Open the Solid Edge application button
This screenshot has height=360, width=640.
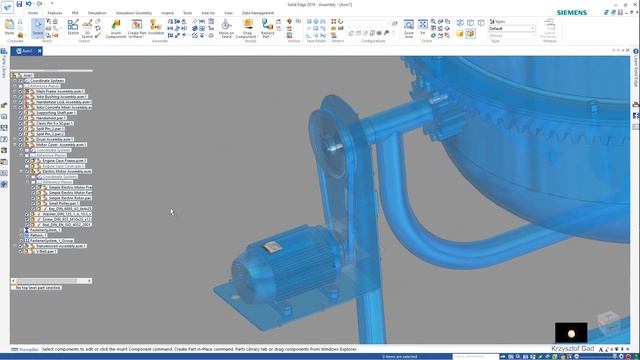7,6
